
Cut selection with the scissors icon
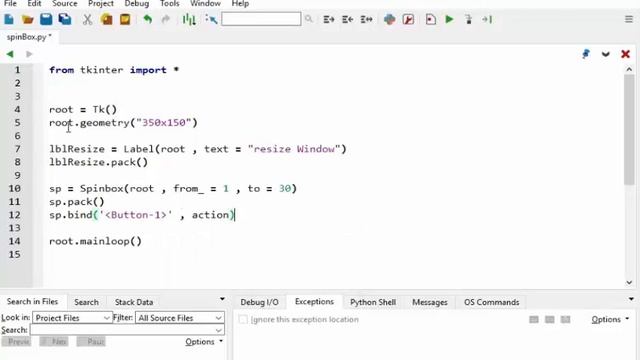point(87,19)
